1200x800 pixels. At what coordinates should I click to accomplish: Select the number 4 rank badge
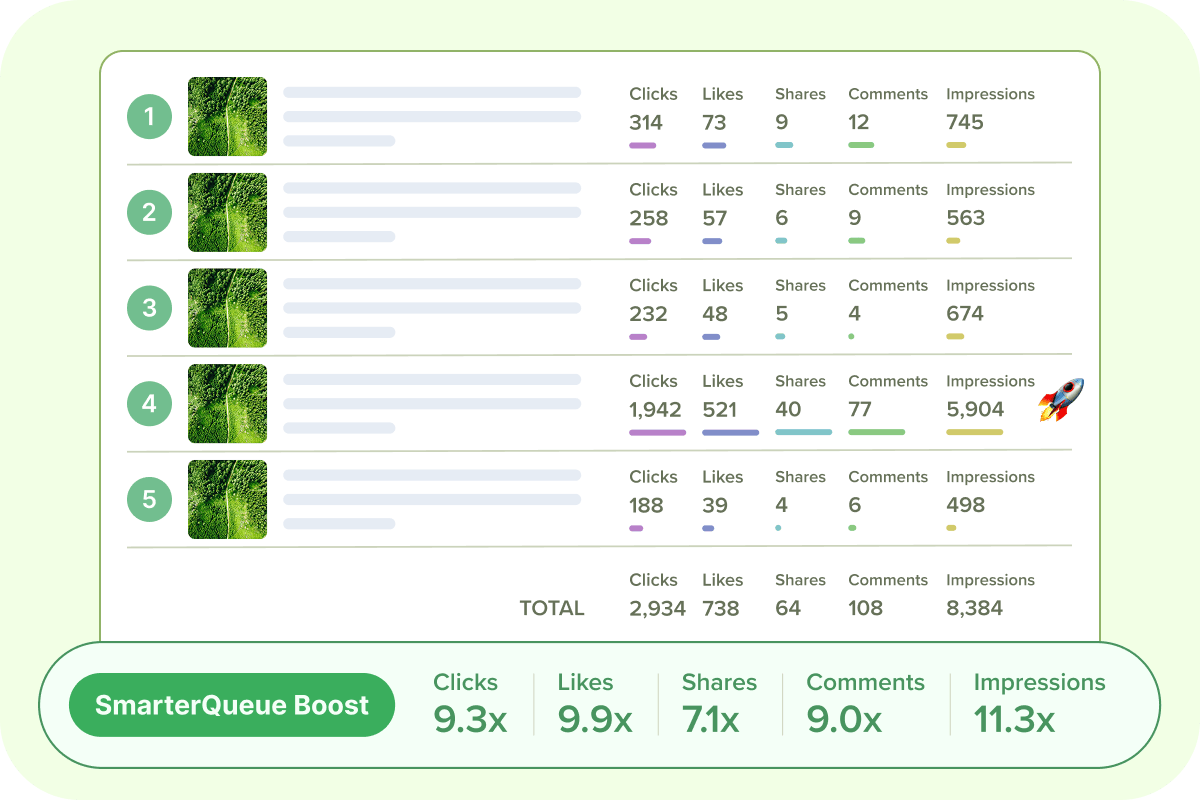[150, 404]
